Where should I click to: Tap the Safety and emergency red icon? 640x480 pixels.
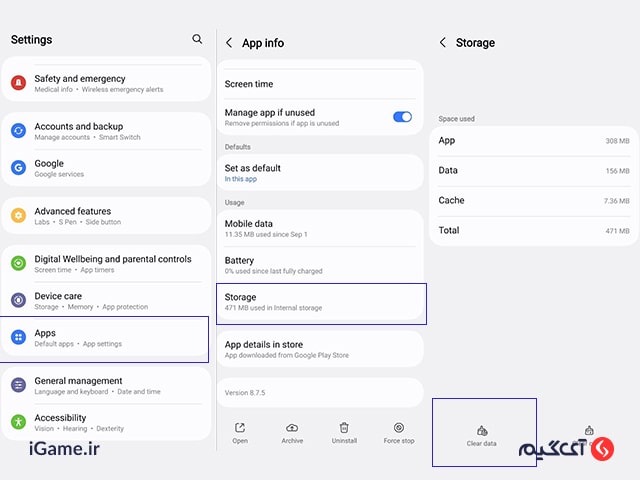(x=18, y=83)
